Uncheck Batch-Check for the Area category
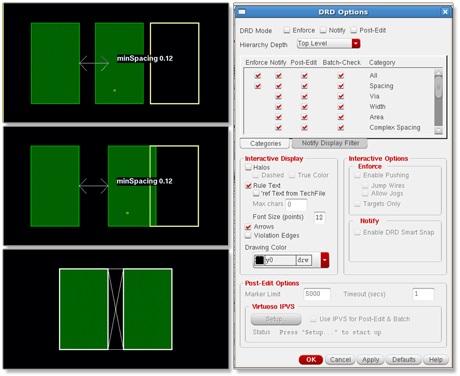This screenshot has height=376, width=460. 341,117
